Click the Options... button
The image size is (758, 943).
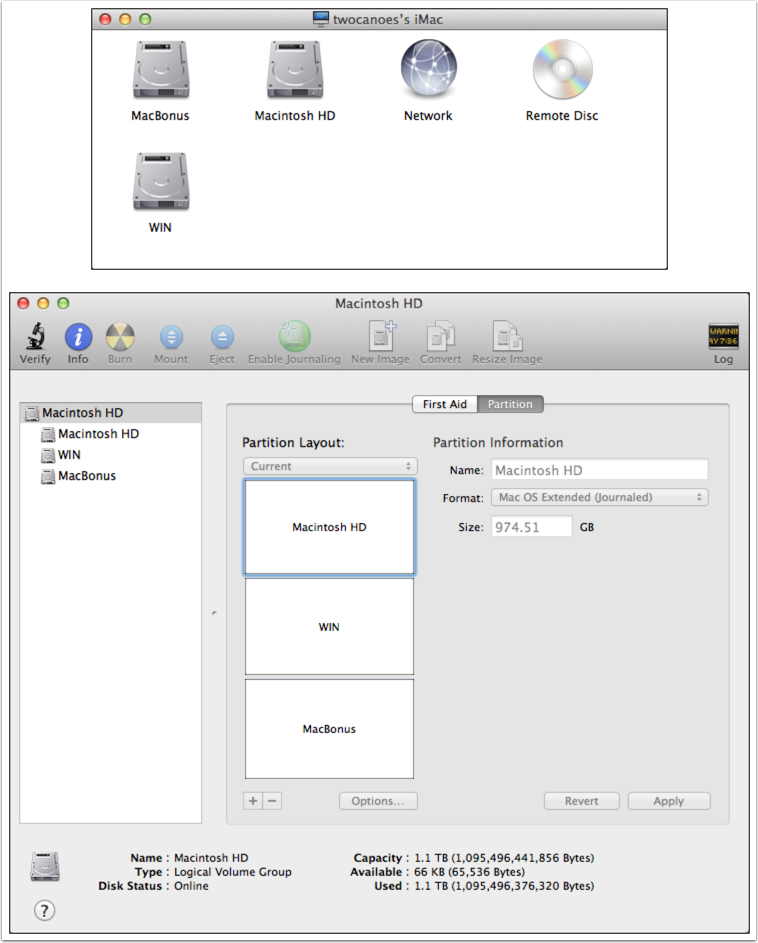(x=378, y=801)
